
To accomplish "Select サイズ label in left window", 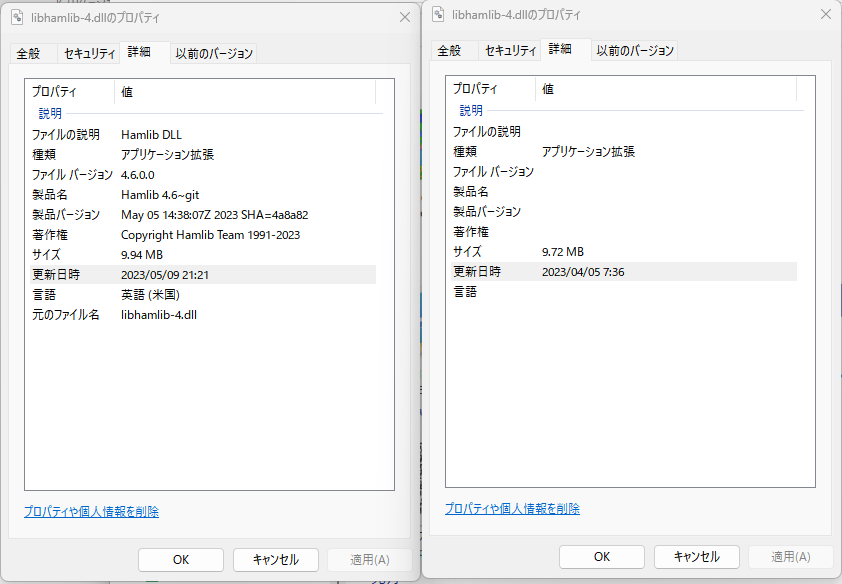I will 46,255.
